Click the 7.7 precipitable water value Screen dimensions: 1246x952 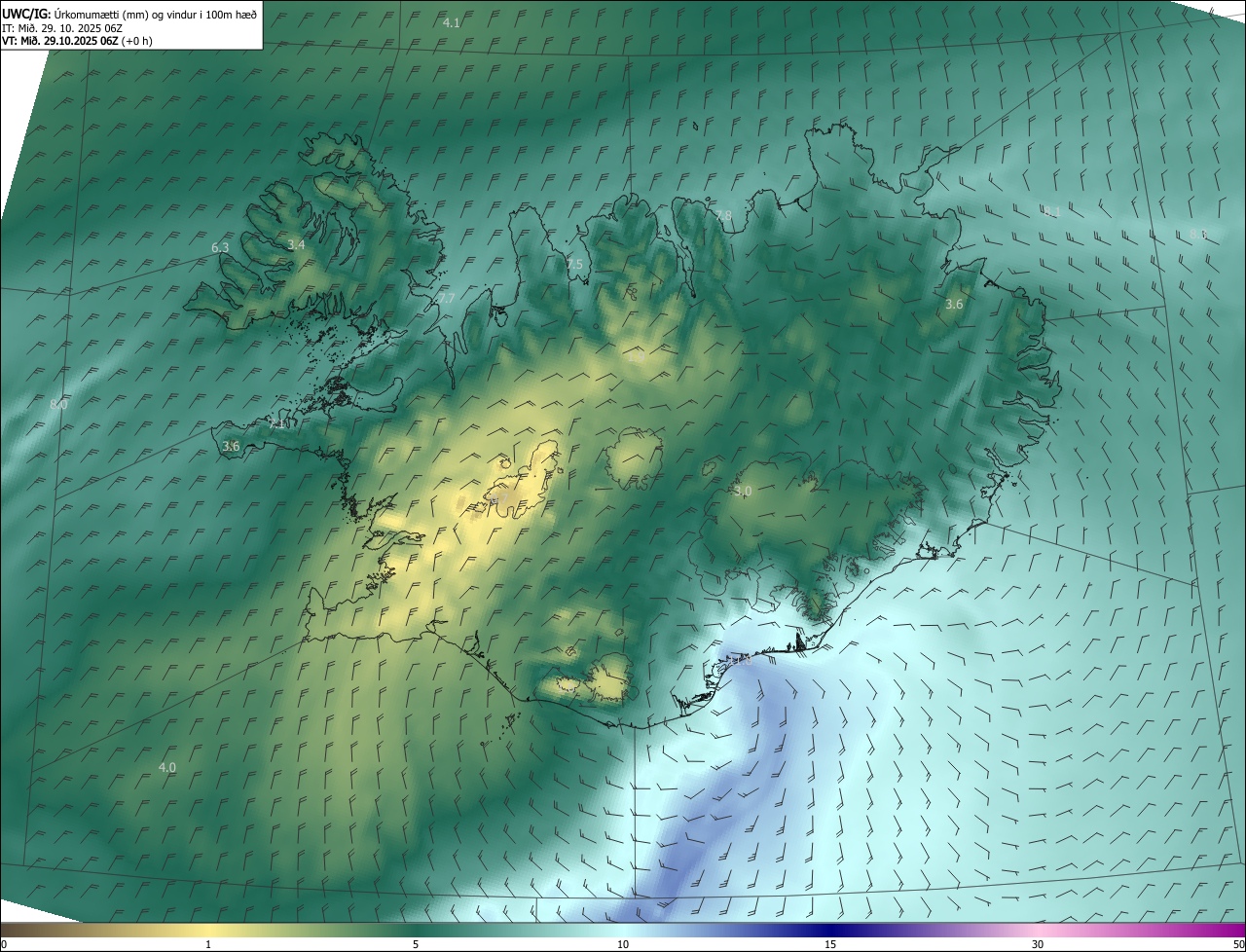coord(446,298)
